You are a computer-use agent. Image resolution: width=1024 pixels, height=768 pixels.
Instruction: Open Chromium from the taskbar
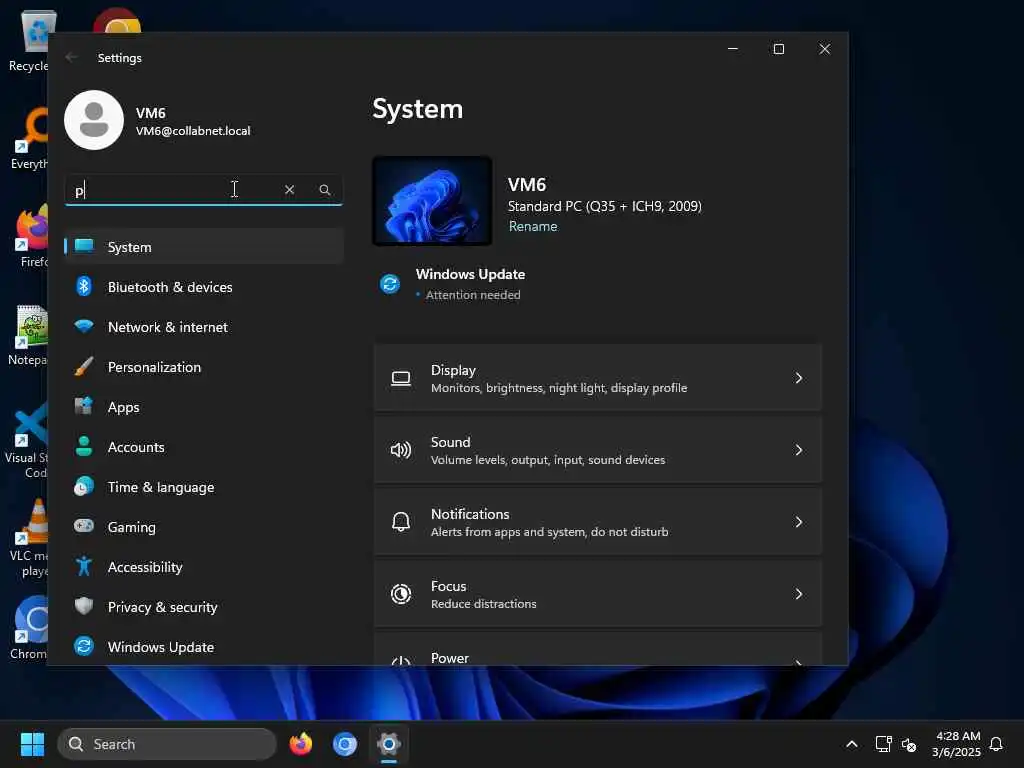(x=345, y=744)
